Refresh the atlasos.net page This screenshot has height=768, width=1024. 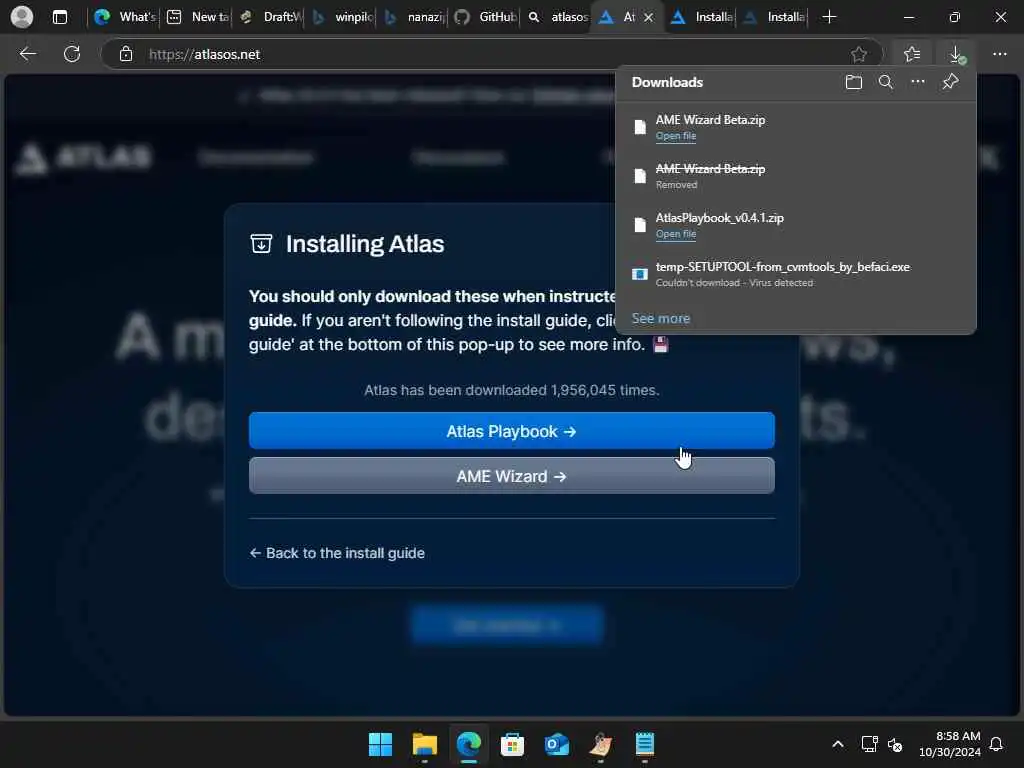pyautogui.click(x=72, y=54)
